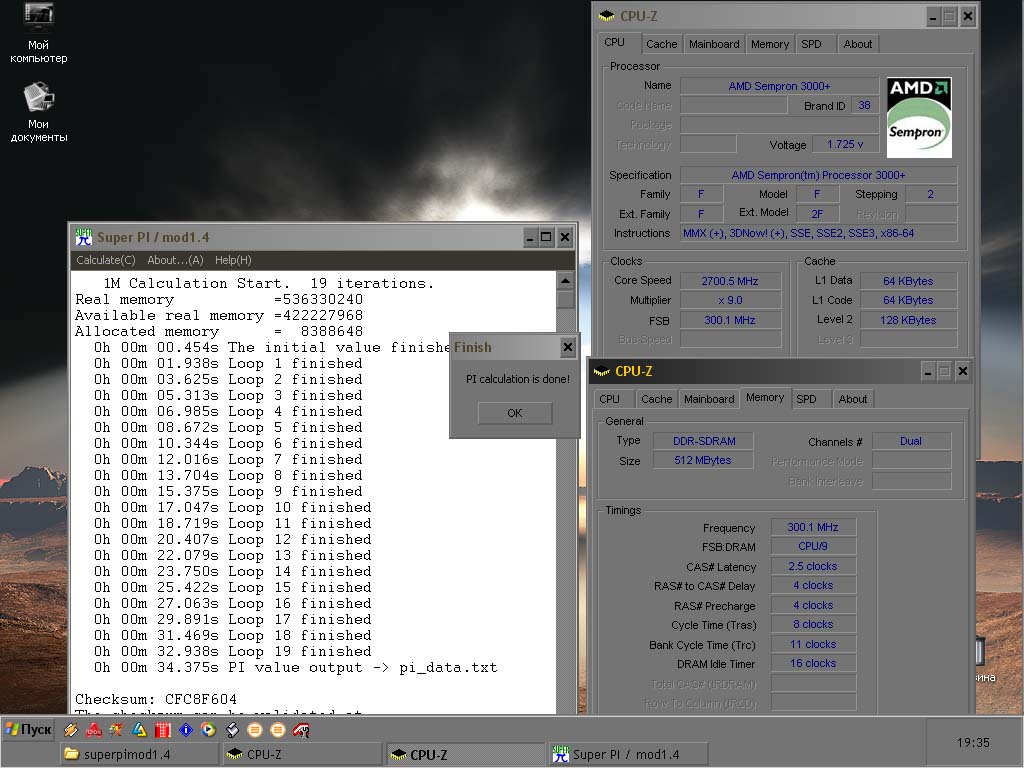Click the DRAM Idle Timer value 16 clocks
The image size is (1024, 768).
(x=812, y=664)
